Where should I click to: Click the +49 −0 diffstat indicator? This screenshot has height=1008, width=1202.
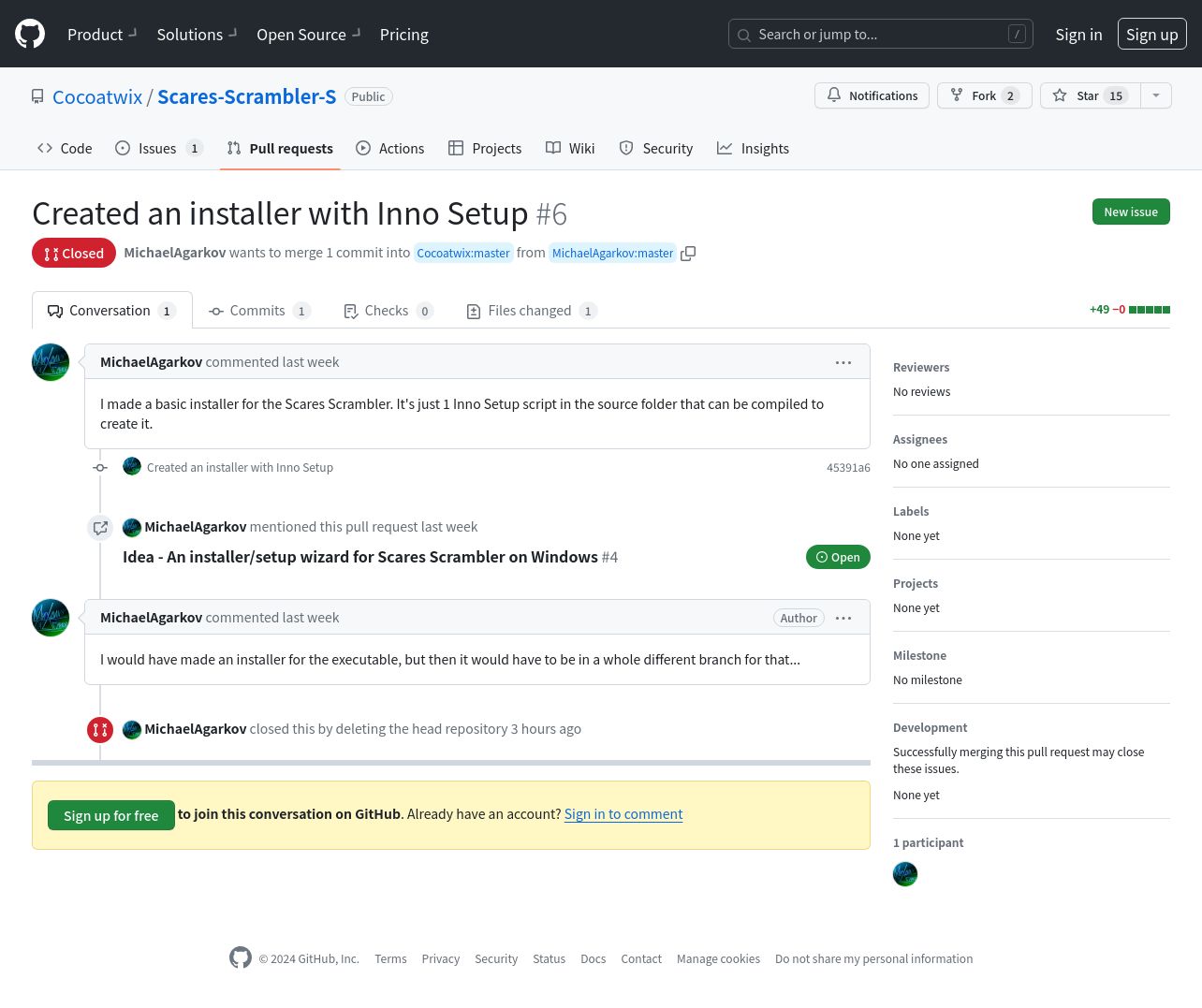click(1130, 310)
